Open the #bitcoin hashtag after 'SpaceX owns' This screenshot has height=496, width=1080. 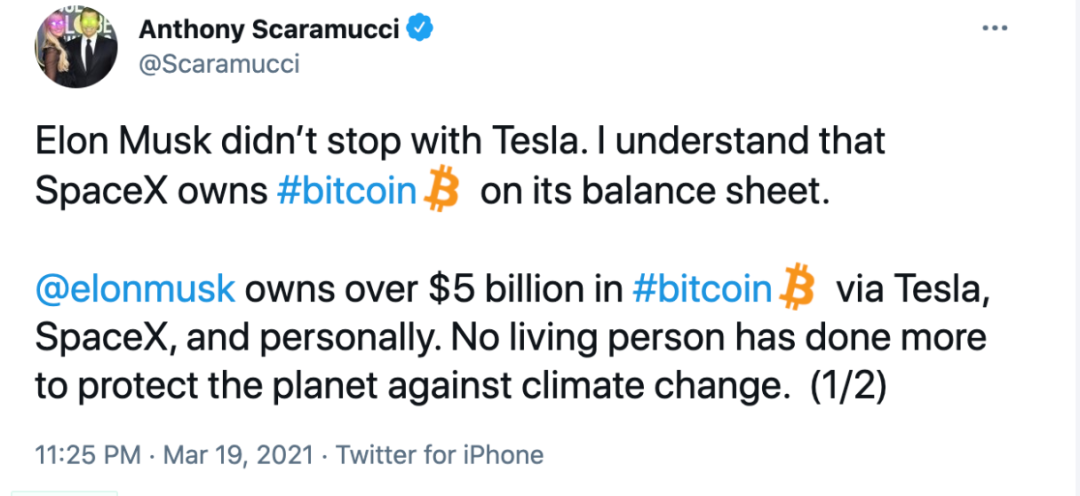[x=346, y=192]
